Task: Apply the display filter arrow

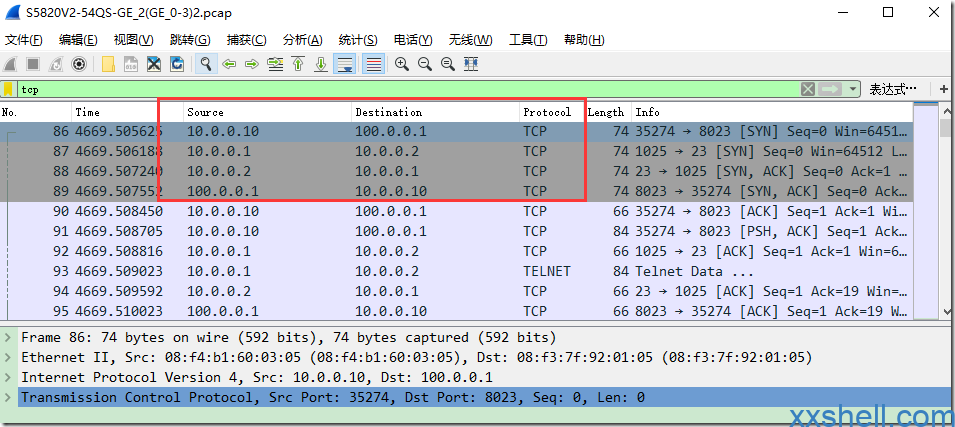Action: coord(829,90)
